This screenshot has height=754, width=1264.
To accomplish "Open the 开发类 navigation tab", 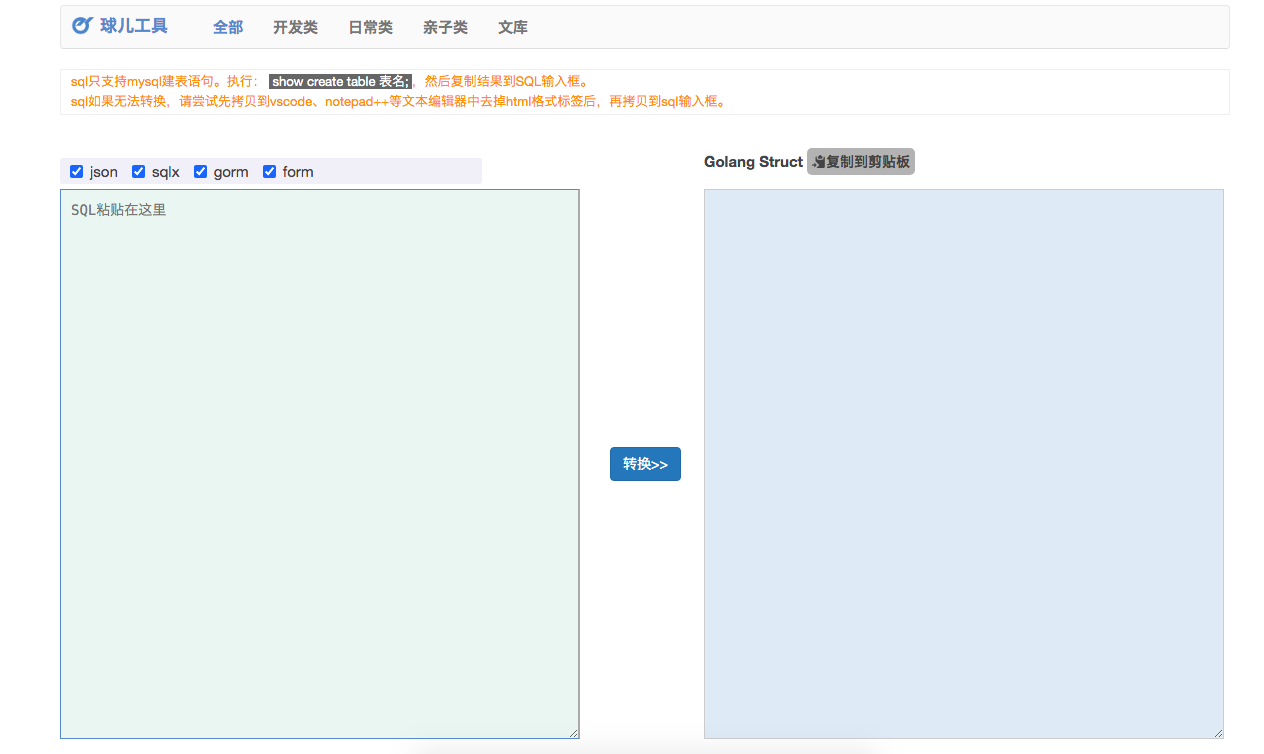I will tap(295, 27).
